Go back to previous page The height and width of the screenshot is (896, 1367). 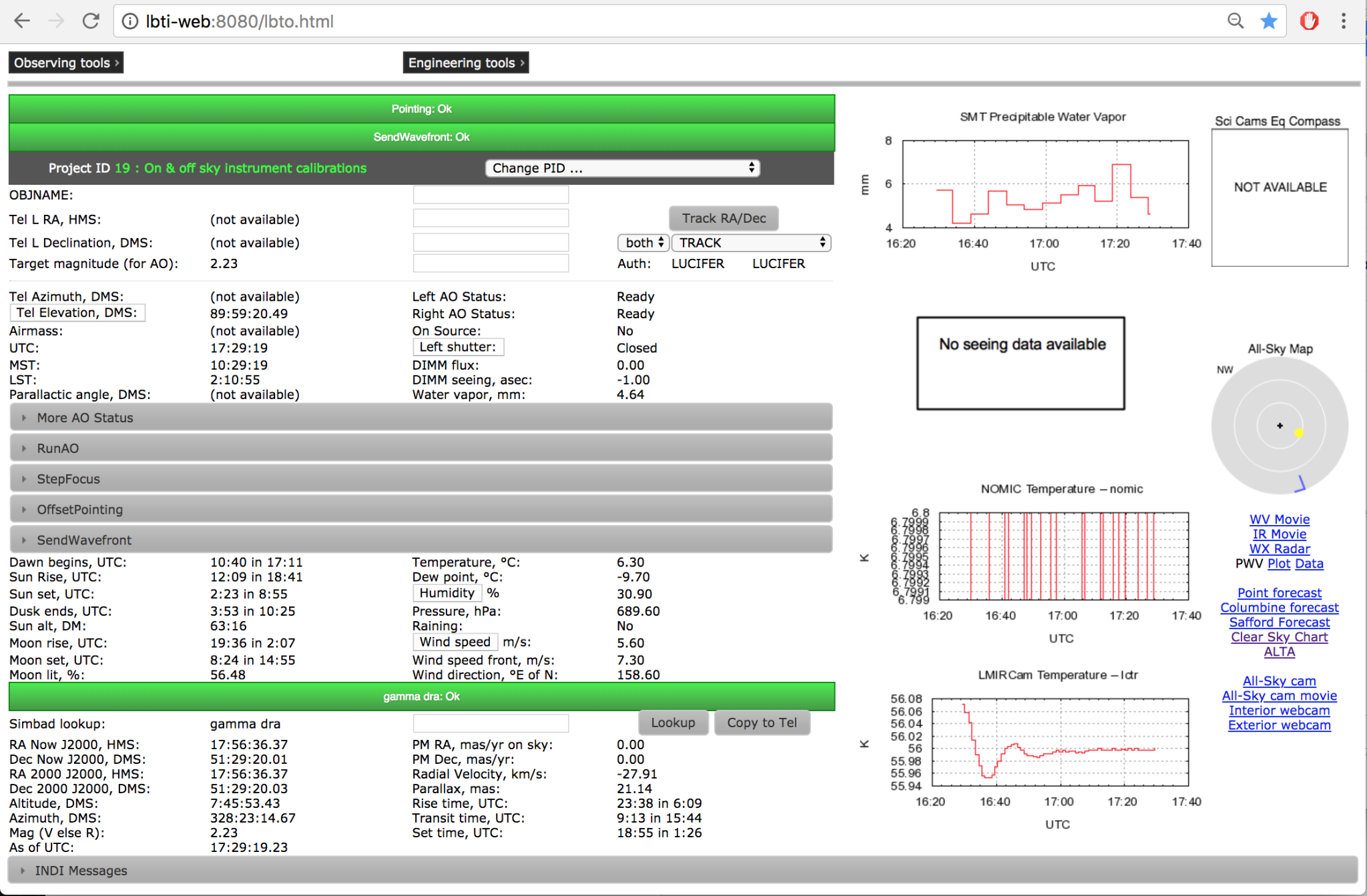tap(22, 21)
